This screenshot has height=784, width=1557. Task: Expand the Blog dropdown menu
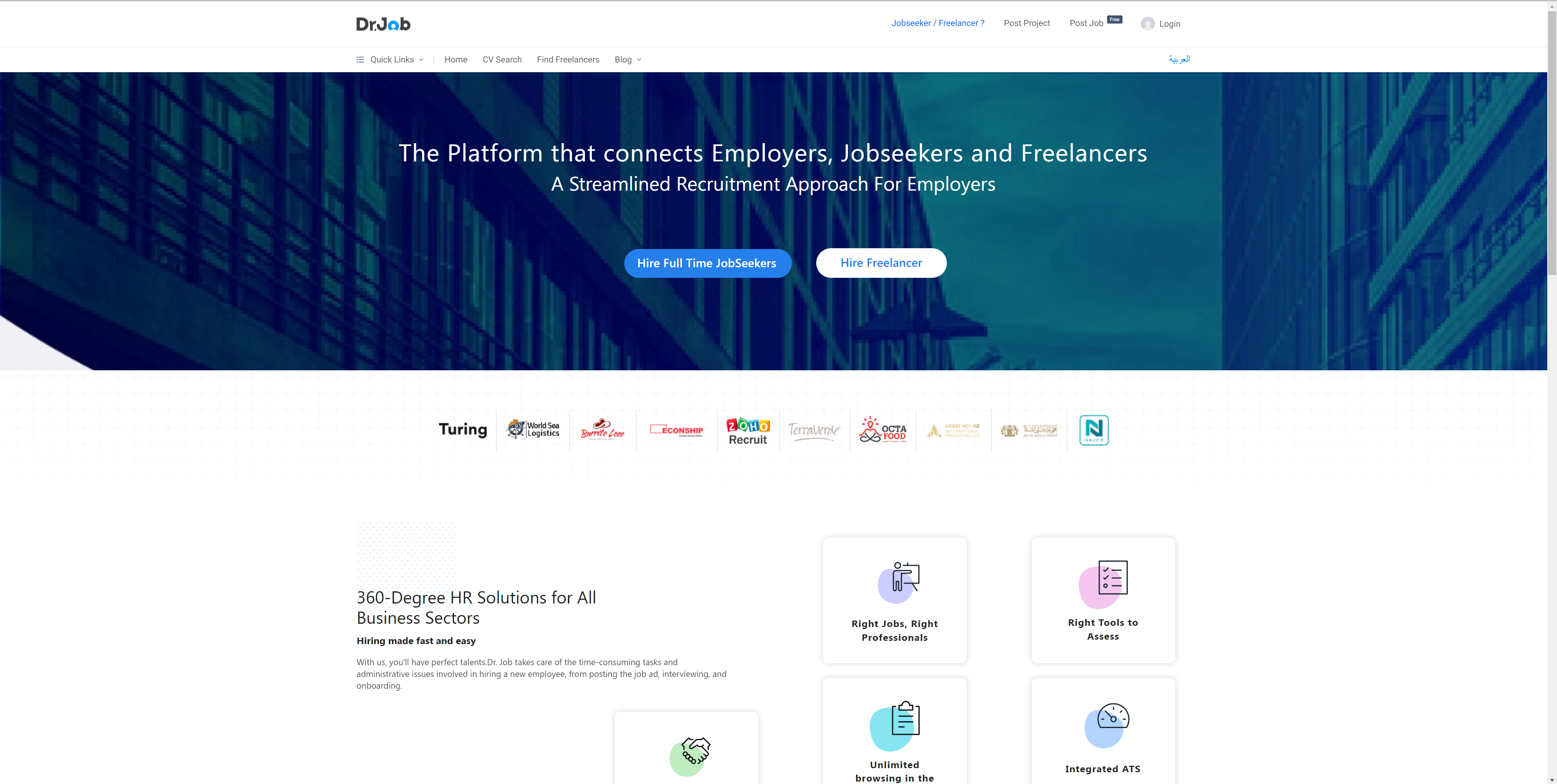[x=627, y=59]
